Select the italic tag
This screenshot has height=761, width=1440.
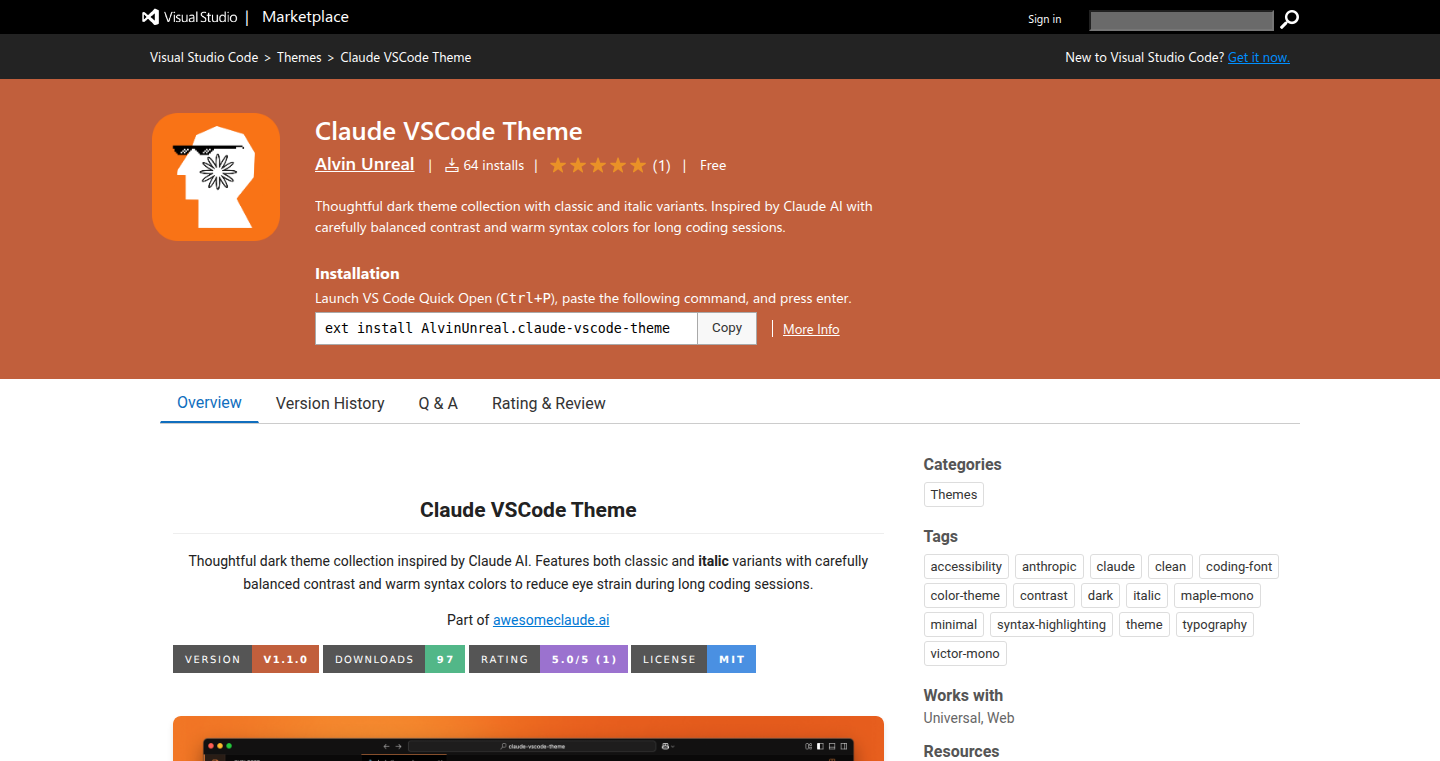[x=1147, y=595]
